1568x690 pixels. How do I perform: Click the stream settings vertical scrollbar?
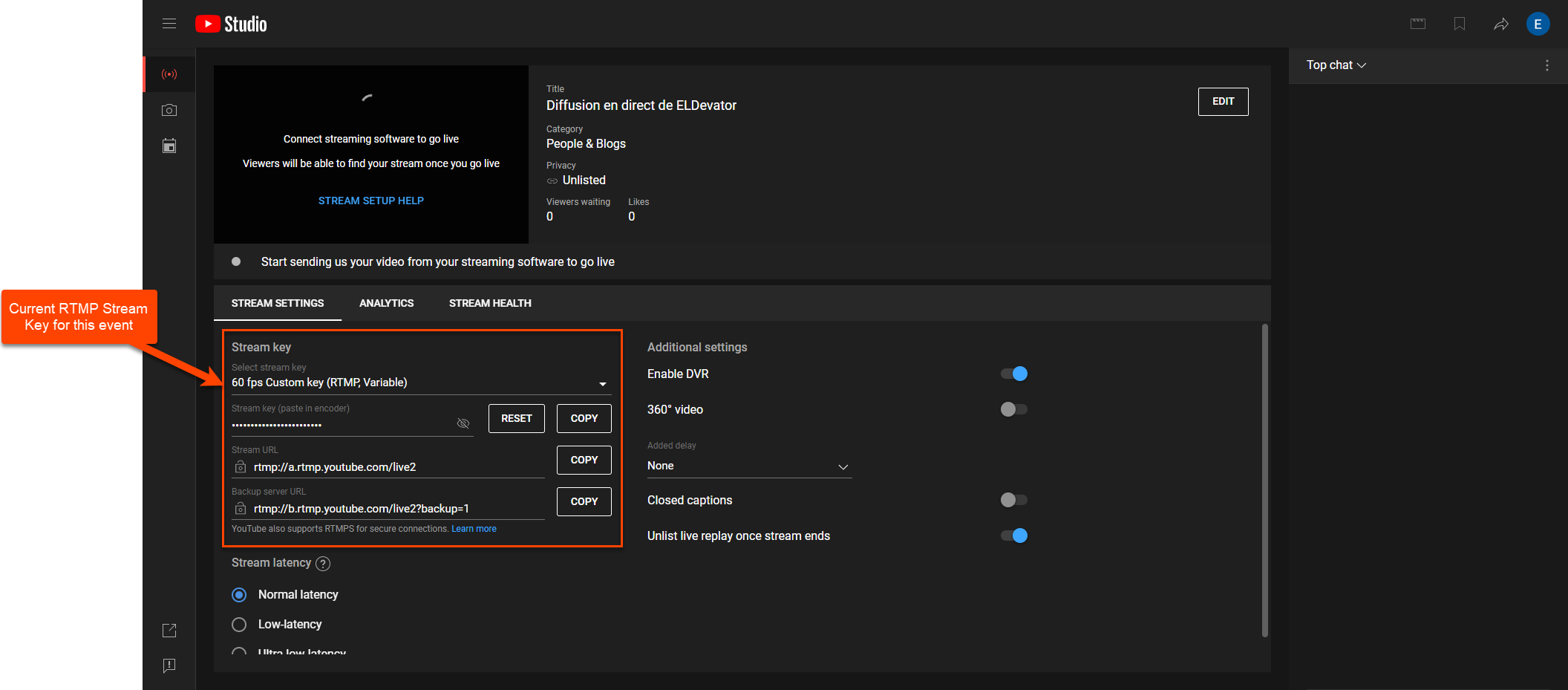pos(1265,480)
